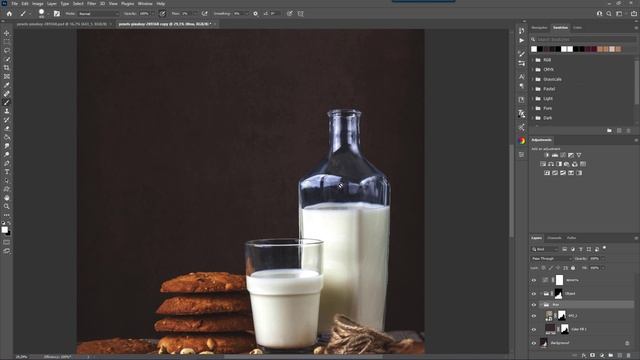Switch to the Color tab
The height and width of the screenshot is (360, 640).
[x=577, y=28]
